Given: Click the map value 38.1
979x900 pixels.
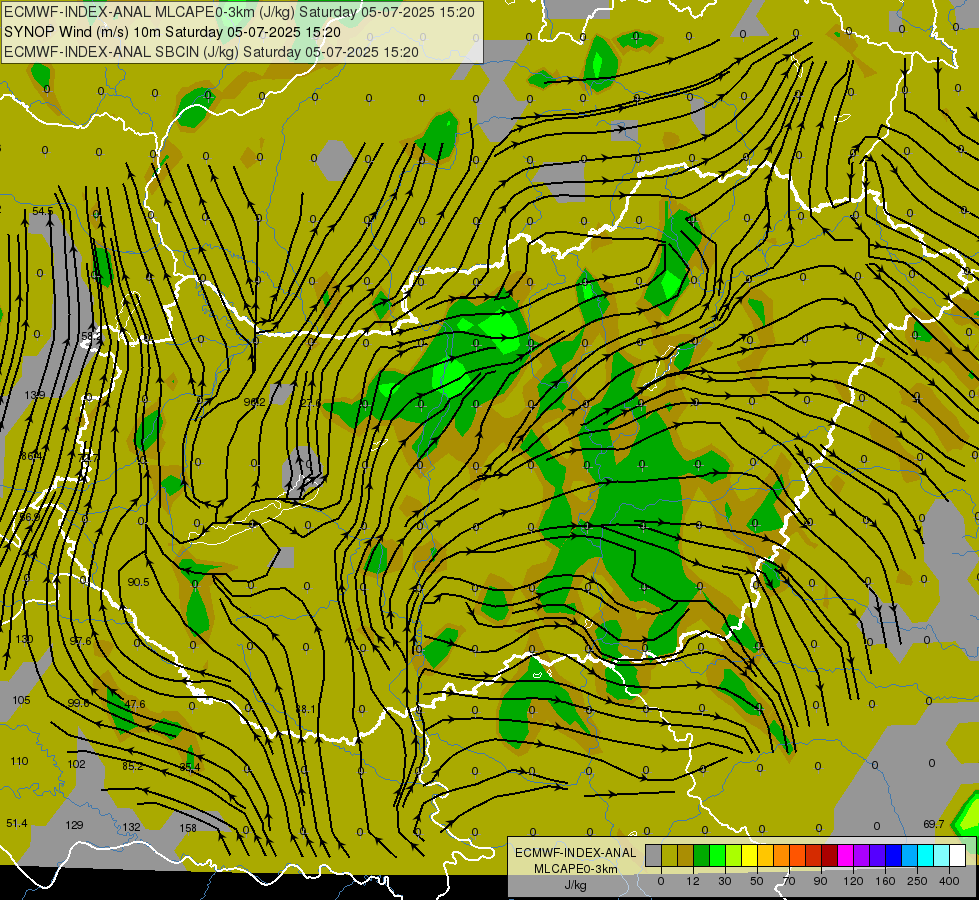Looking at the screenshot, I should coord(305,710).
